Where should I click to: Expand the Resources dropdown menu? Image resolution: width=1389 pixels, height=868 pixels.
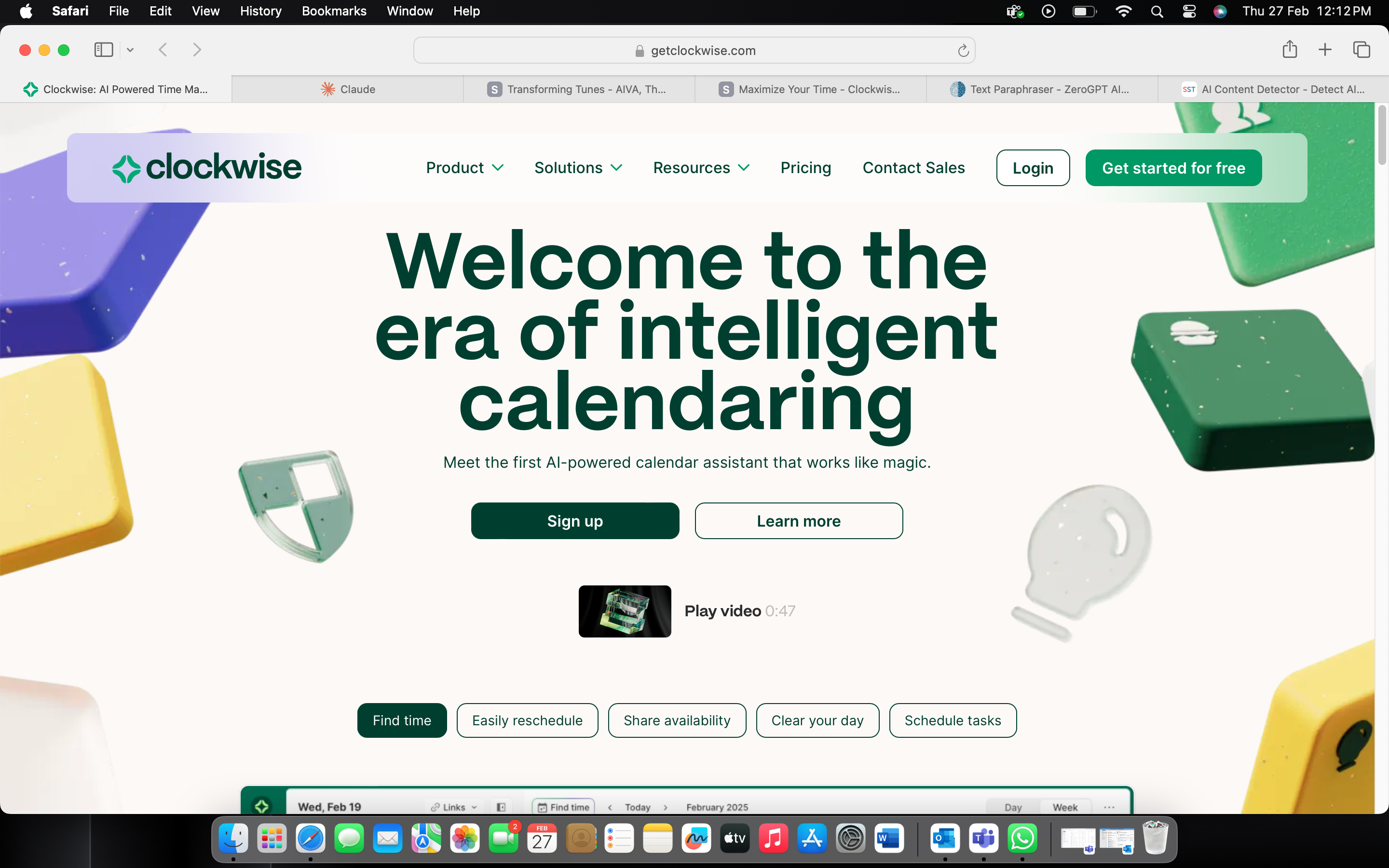coord(701,168)
